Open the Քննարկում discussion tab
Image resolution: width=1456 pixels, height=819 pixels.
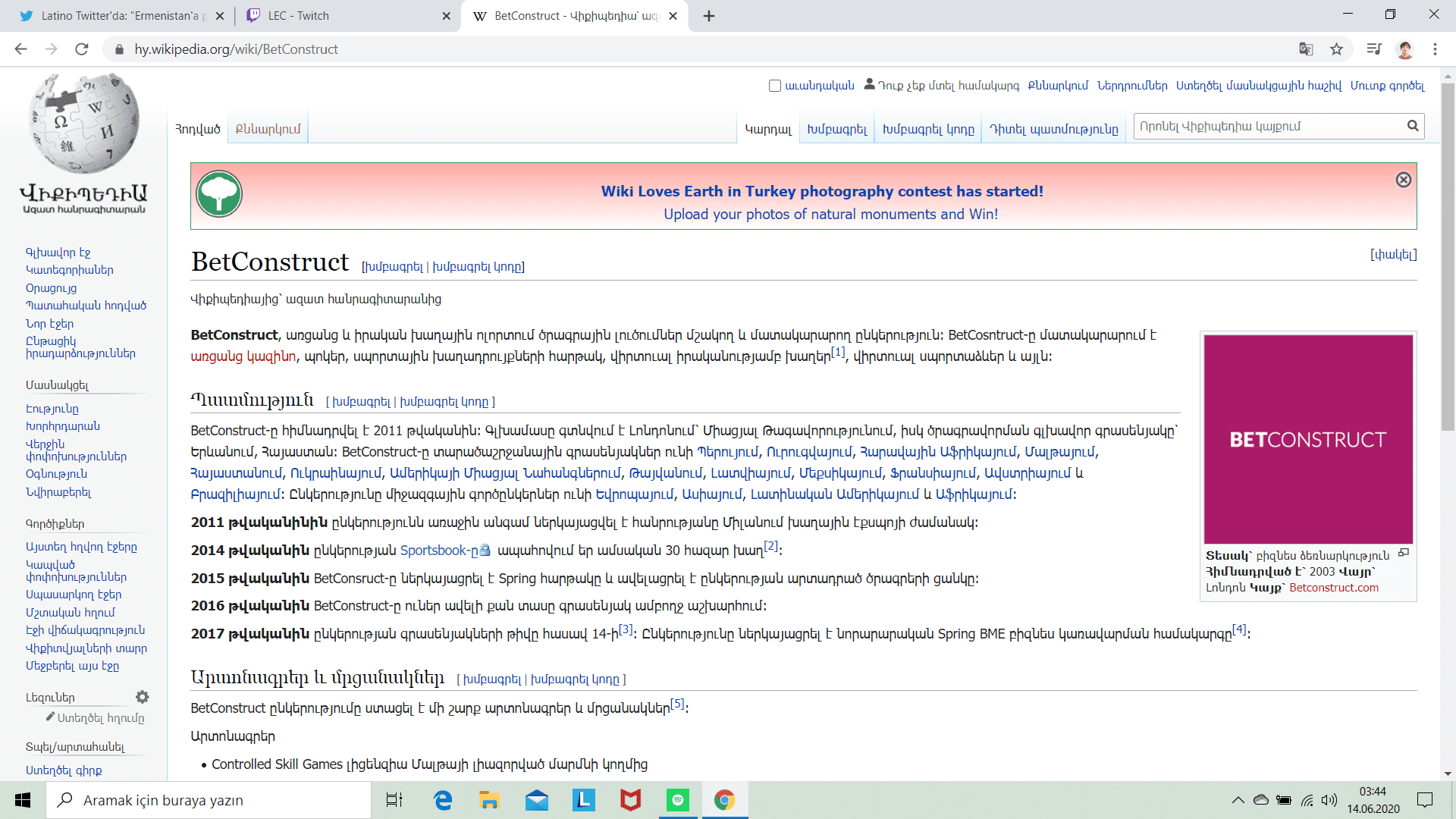[x=268, y=129]
